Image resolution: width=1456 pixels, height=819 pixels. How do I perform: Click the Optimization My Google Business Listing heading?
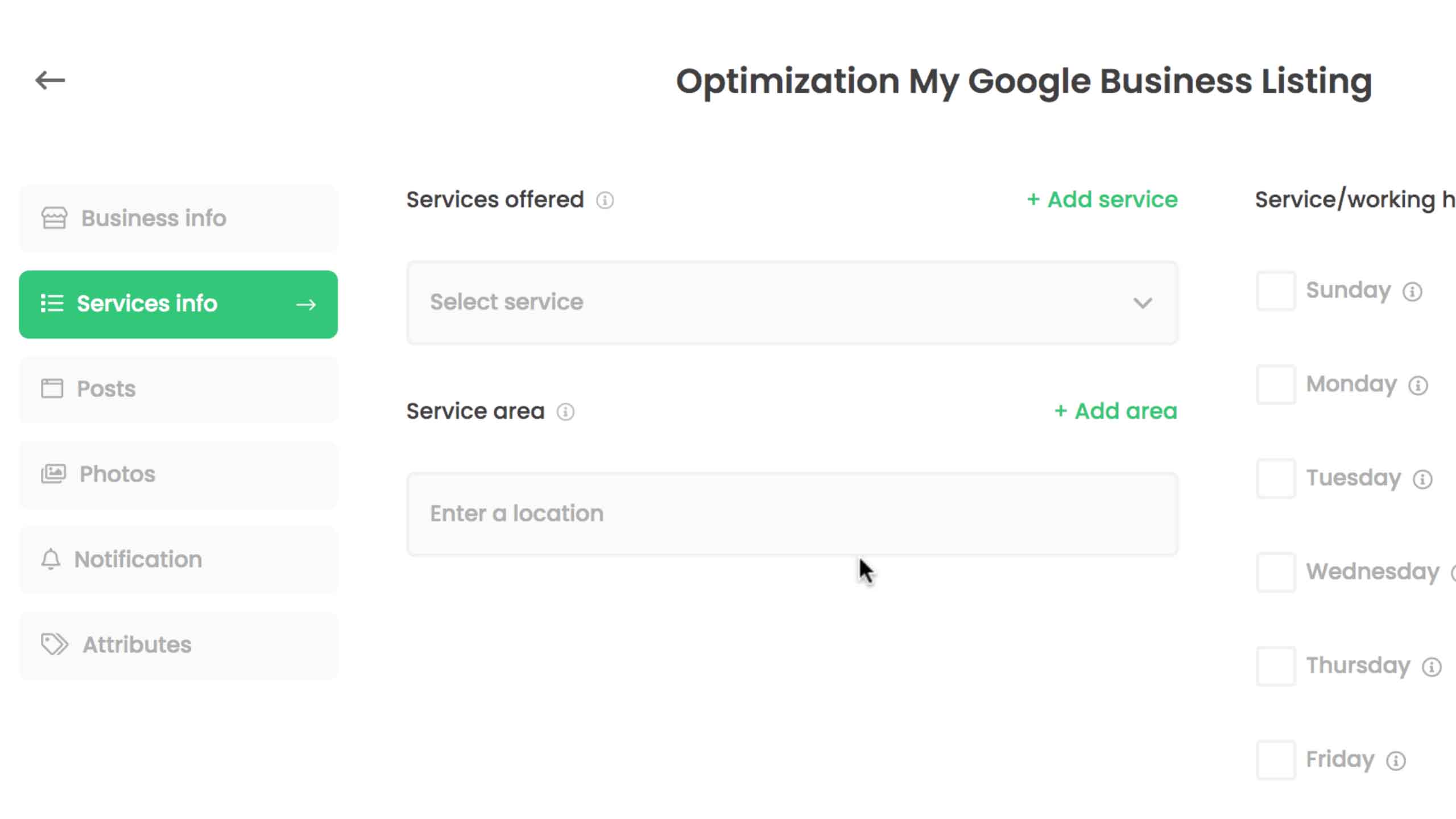coord(1024,81)
